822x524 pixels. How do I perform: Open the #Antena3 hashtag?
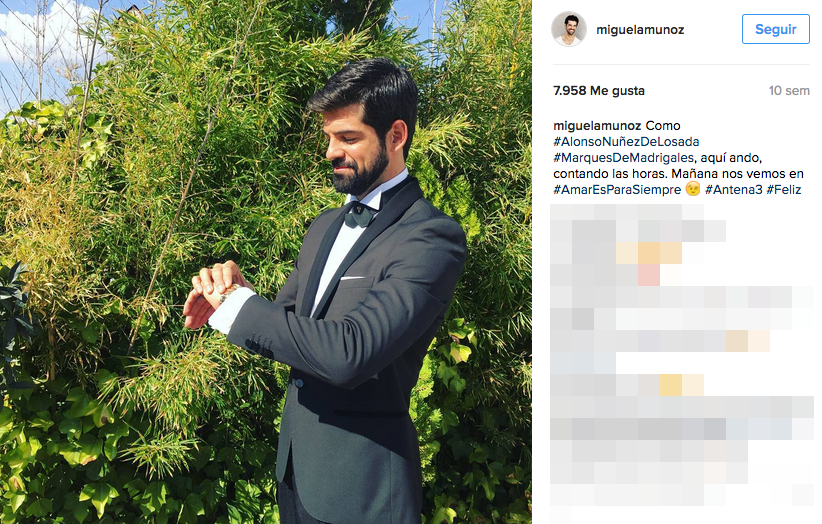click(x=733, y=190)
